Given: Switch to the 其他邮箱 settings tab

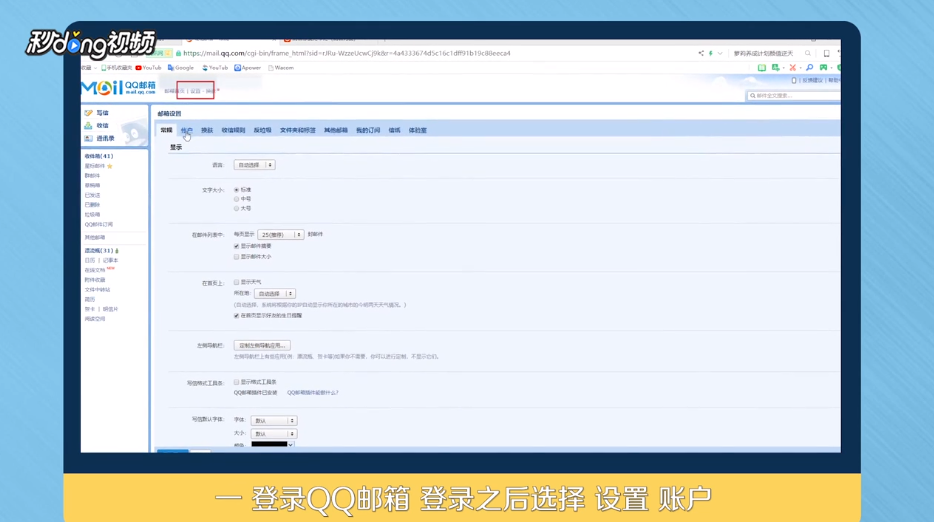Looking at the screenshot, I should (x=335, y=130).
